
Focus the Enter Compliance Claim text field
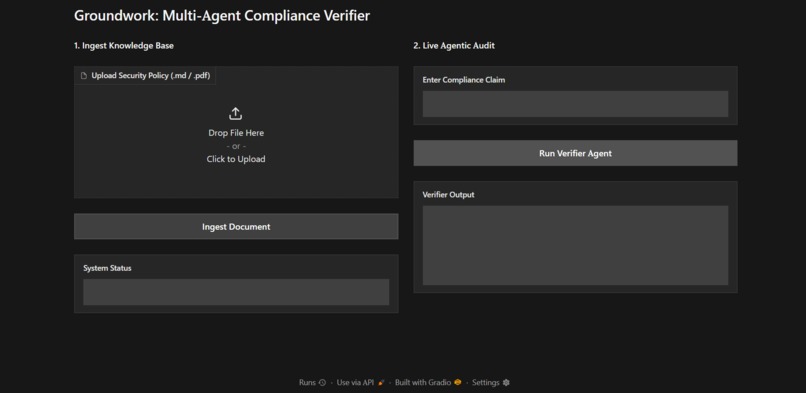(575, 104)
